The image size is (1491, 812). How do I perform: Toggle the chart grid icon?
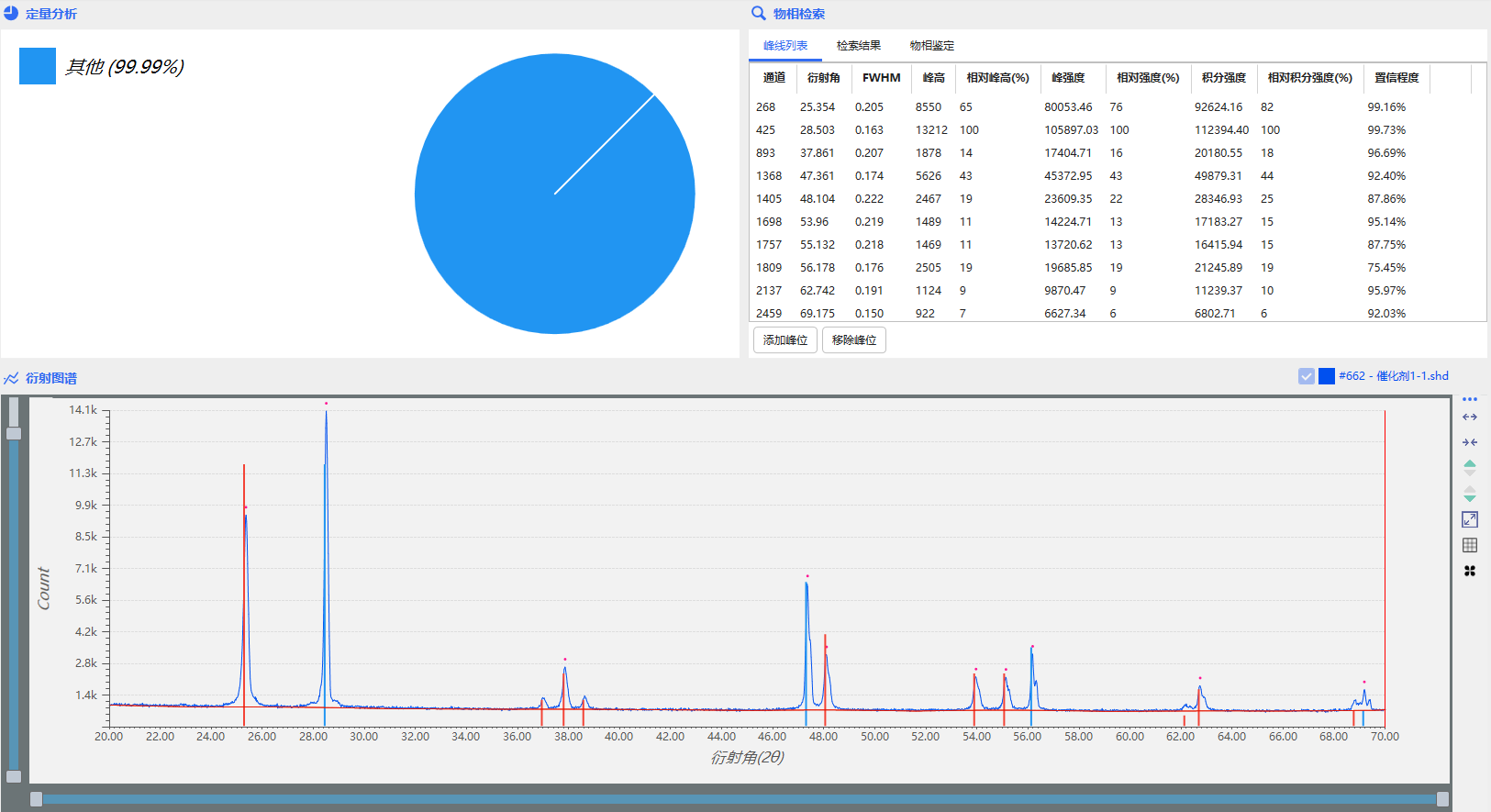coord(1470,545)
